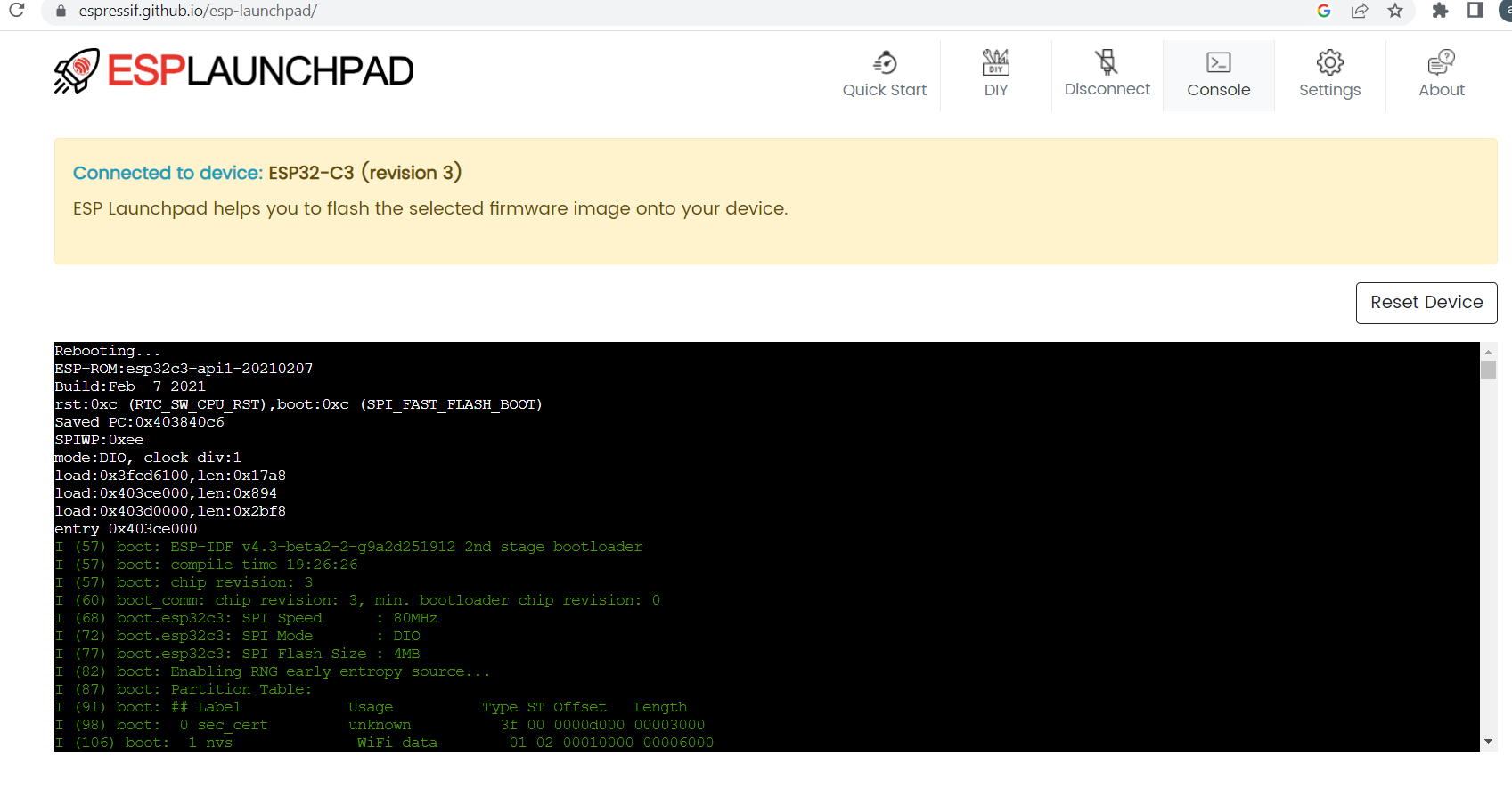
Task: Reload the page in the browser
Action: [x=17, y=11]
